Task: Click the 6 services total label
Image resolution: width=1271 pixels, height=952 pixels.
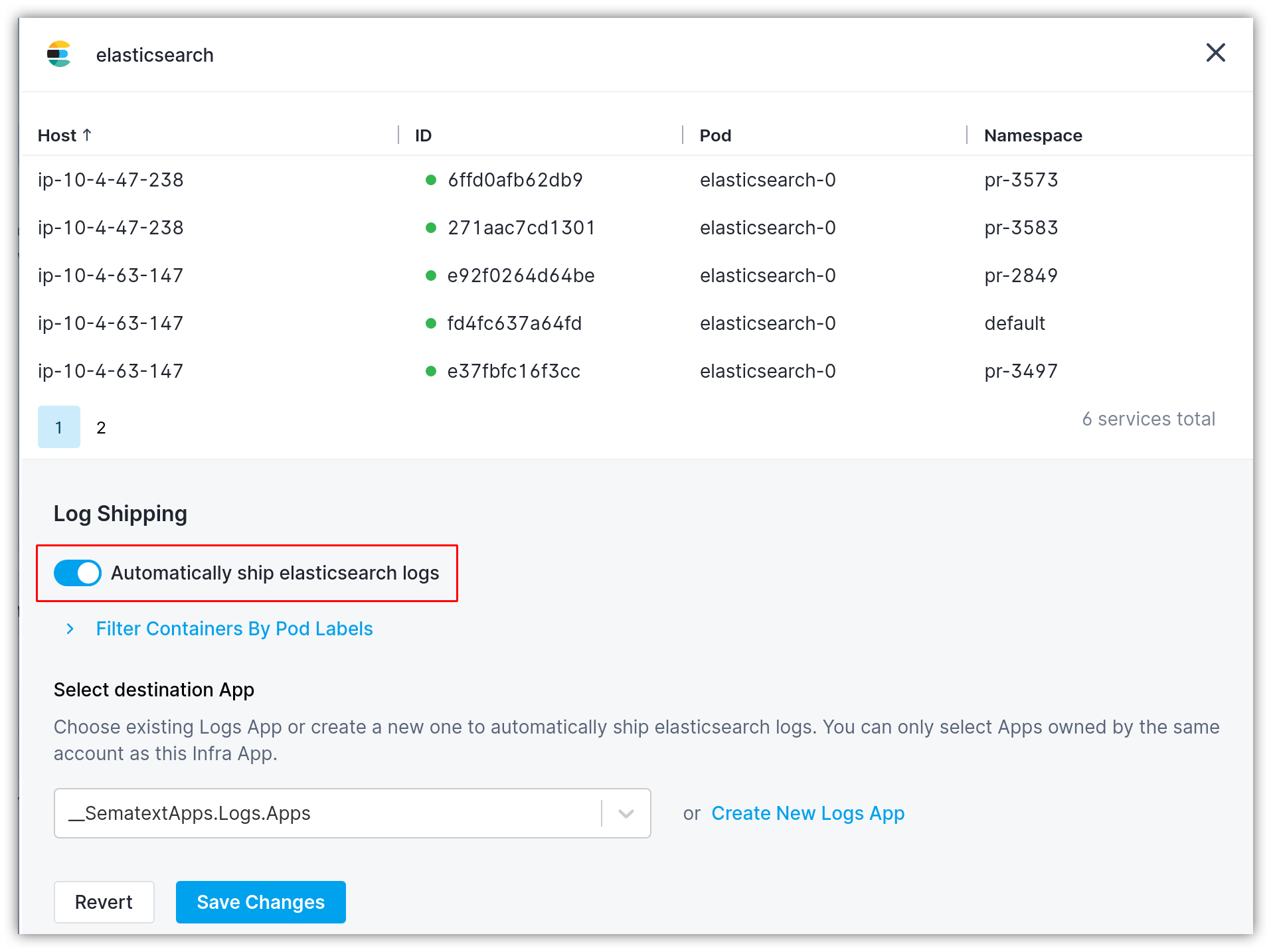Action: [x=1148, y=419]
